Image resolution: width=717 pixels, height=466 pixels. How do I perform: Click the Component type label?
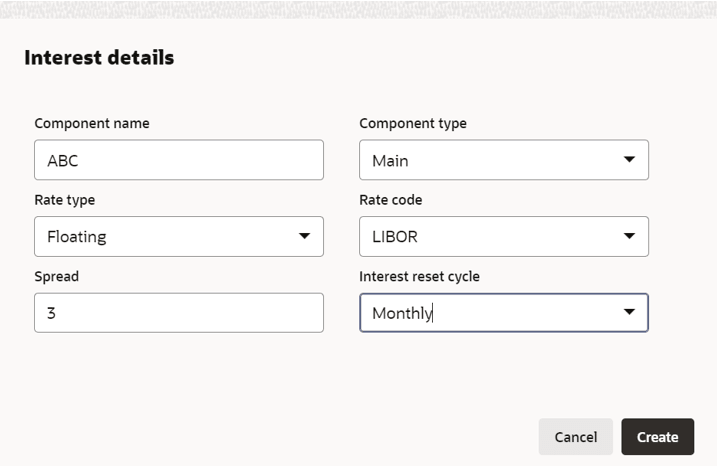pyautogui.click(x=413, y=123)
